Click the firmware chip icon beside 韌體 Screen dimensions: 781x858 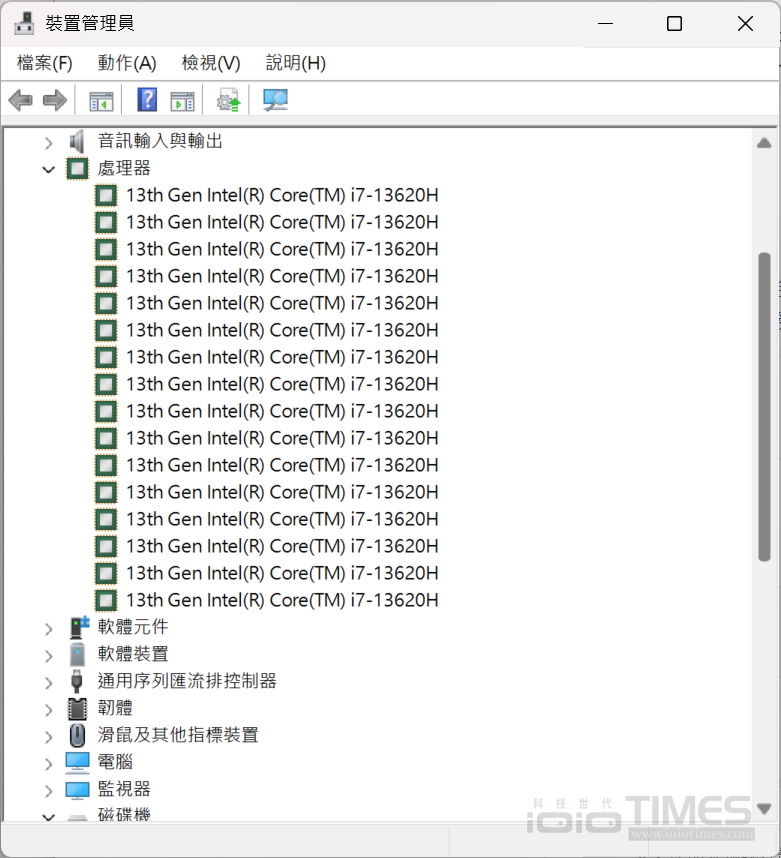click(x=77, y=709)
